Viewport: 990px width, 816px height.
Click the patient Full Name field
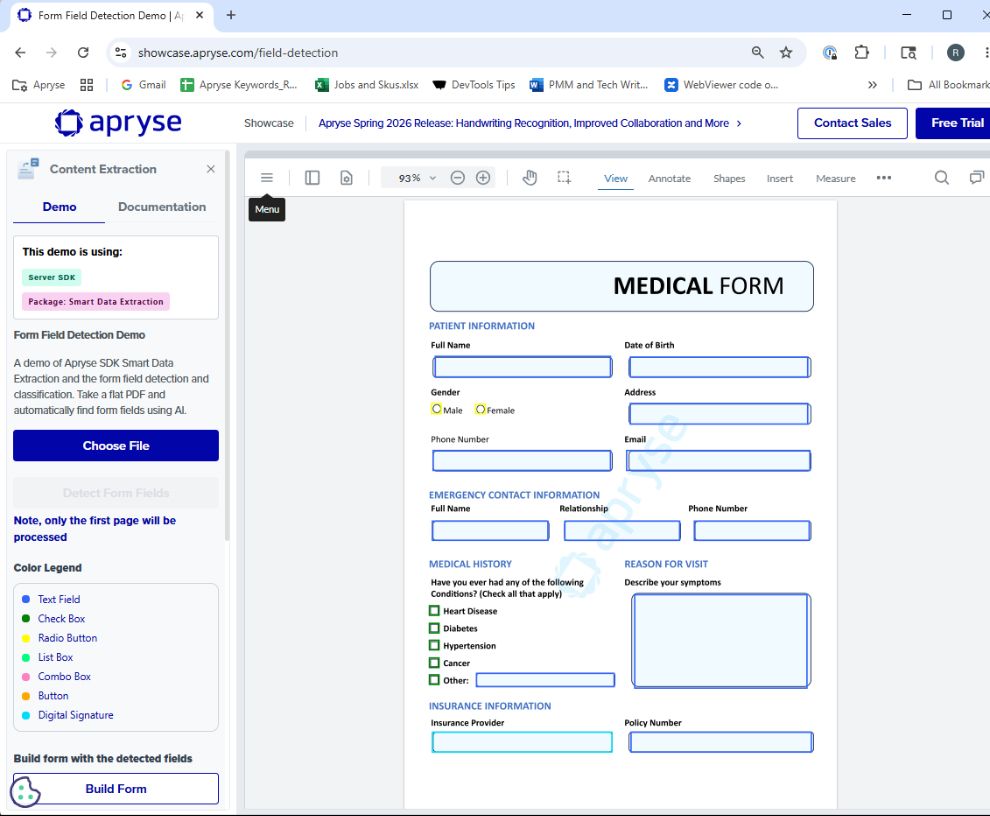(x=522, y=367)
